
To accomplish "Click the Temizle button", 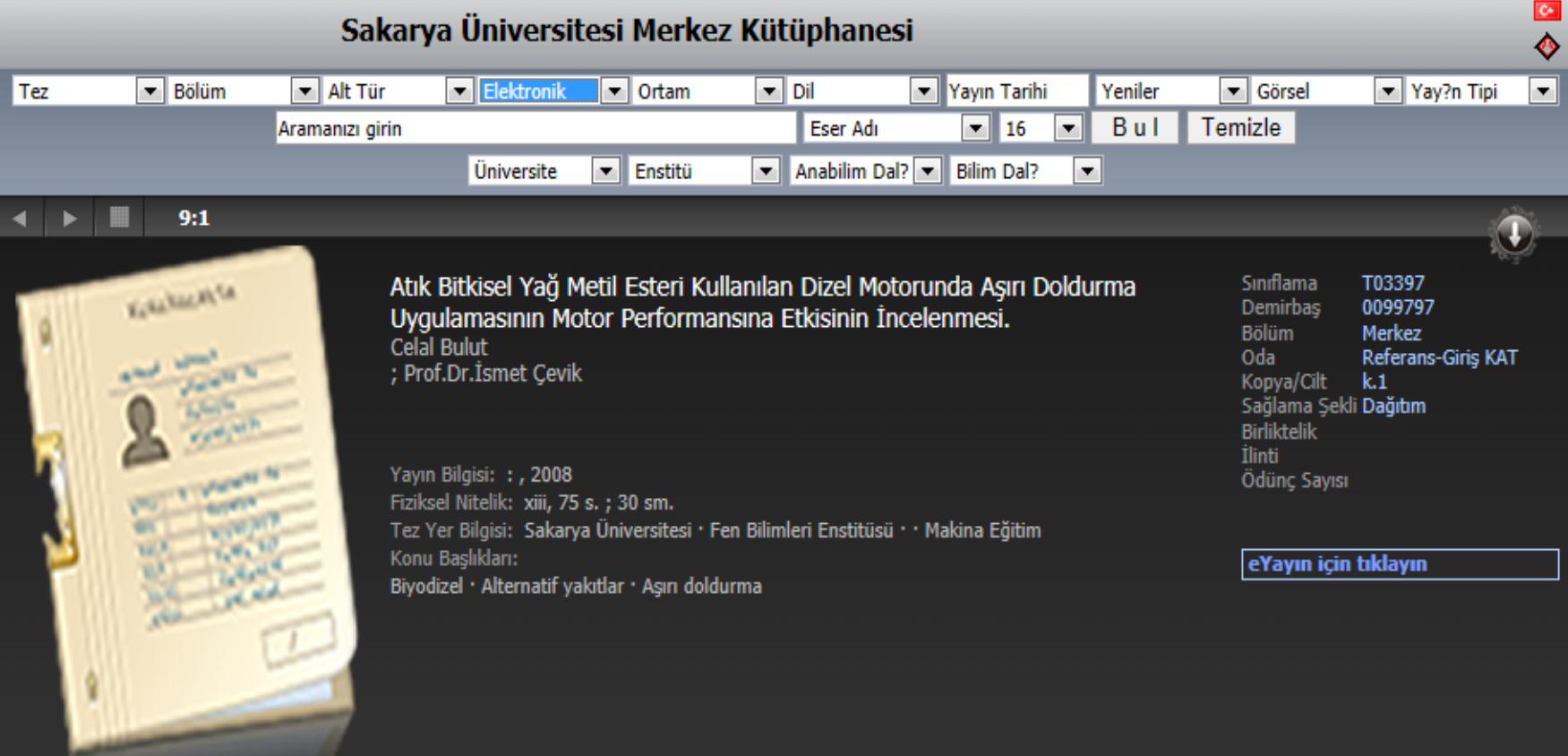I will [x=1240, y=127].
